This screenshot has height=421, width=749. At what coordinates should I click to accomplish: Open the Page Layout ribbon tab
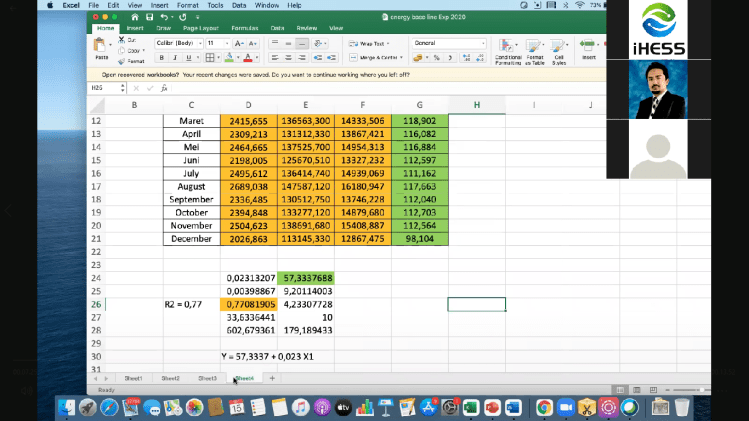201,28
